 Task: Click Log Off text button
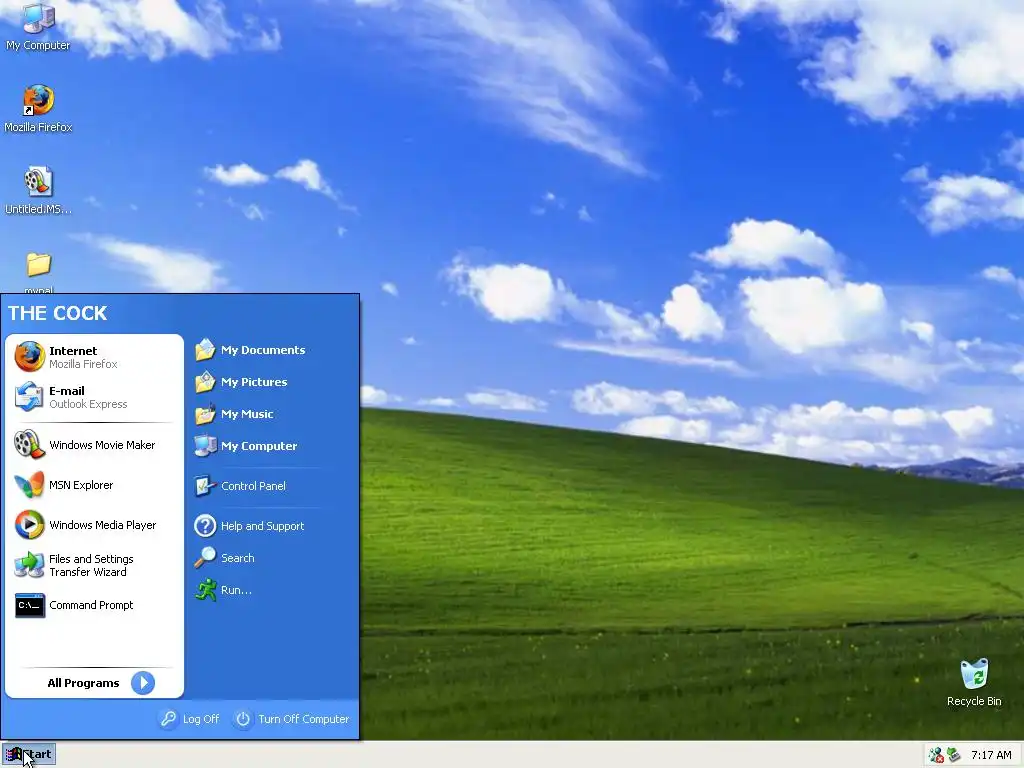click(200, 719)
